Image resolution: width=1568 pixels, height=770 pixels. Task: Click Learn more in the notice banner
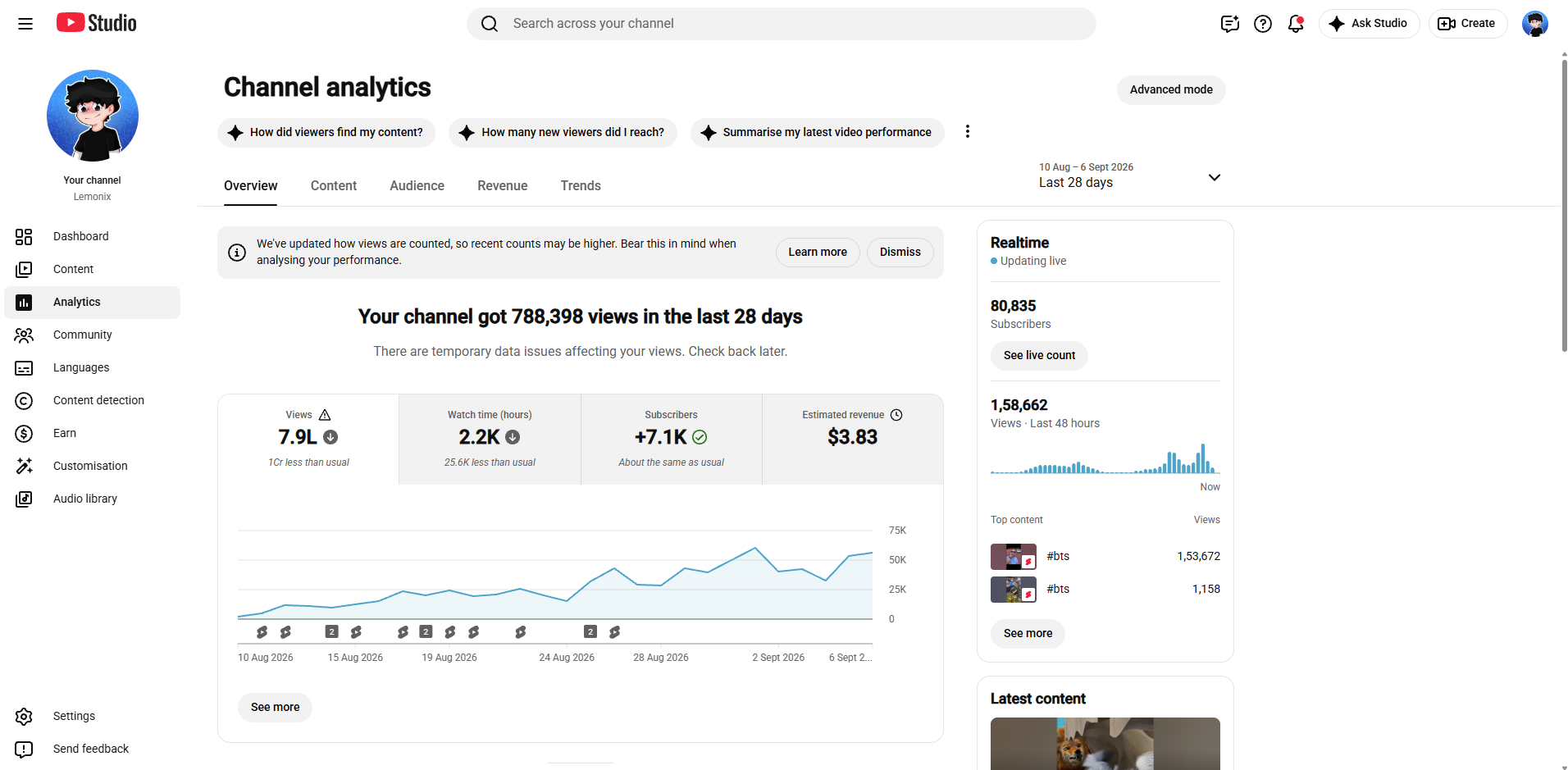(818, 253)
